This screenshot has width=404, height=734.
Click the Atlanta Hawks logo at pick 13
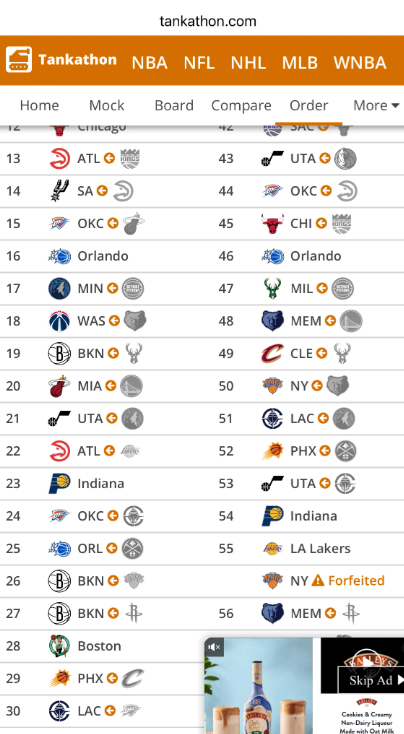[59, 158]
